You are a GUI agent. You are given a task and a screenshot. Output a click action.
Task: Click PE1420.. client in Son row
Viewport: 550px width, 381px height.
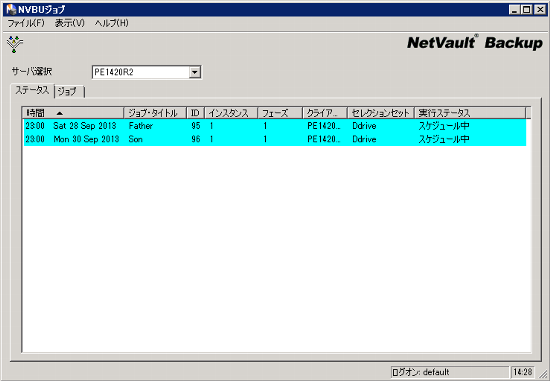[324, 139]
